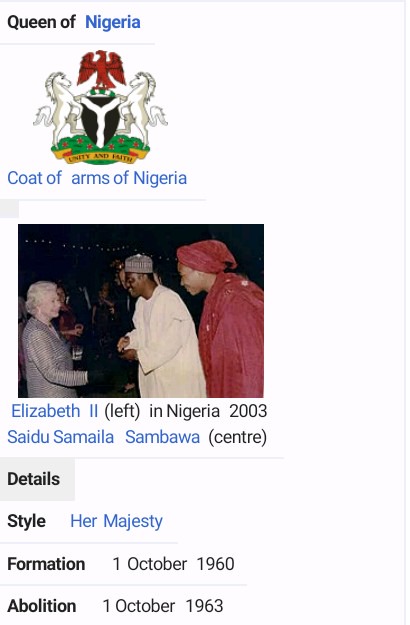
Task: Click the Abolition row label
Action: point(42,606)
